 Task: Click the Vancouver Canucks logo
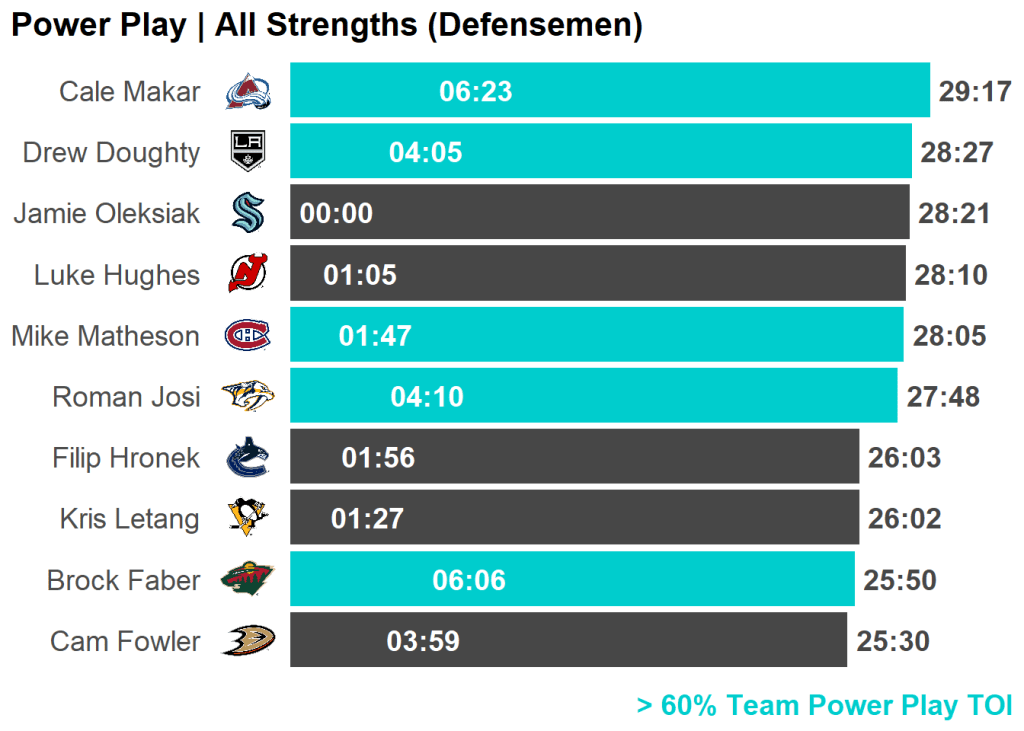click(x=247, y=458)
